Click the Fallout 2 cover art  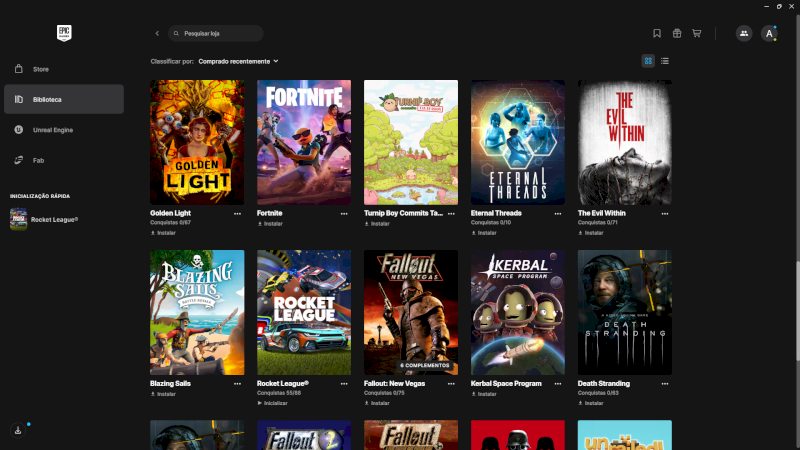tap(304, 435)
